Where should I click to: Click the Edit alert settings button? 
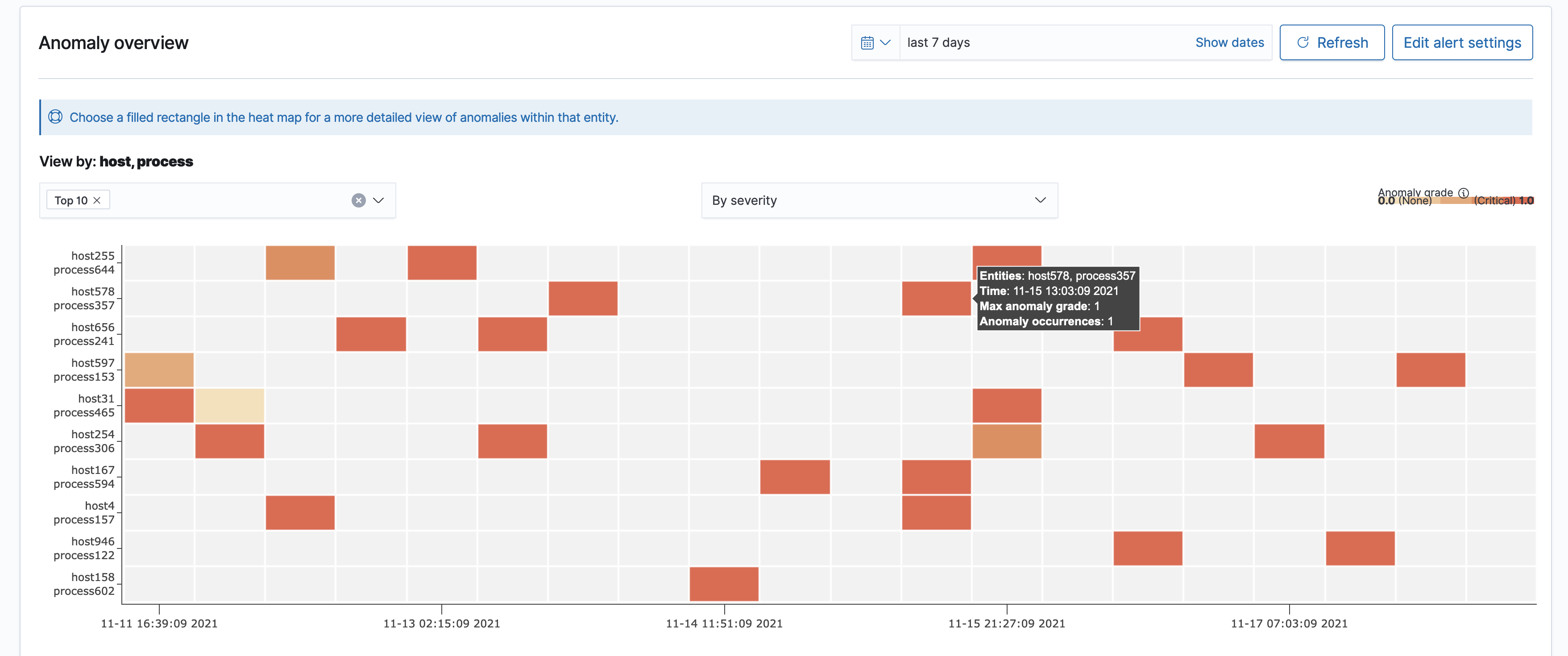1461,42
